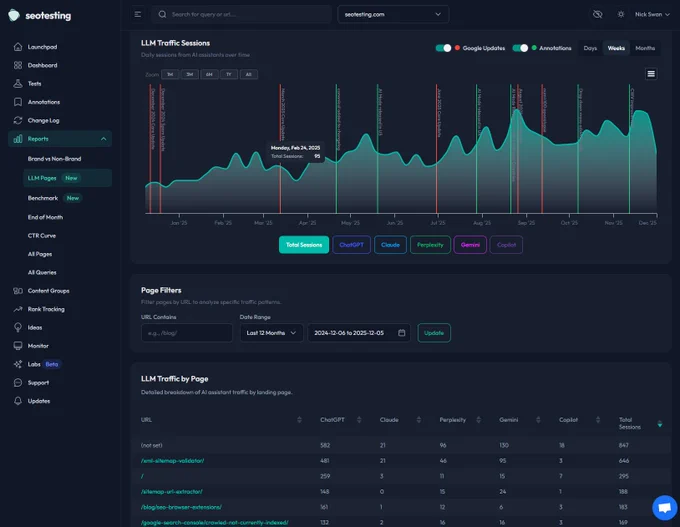
Task: Sort the URL column
Action: [299, 419]
